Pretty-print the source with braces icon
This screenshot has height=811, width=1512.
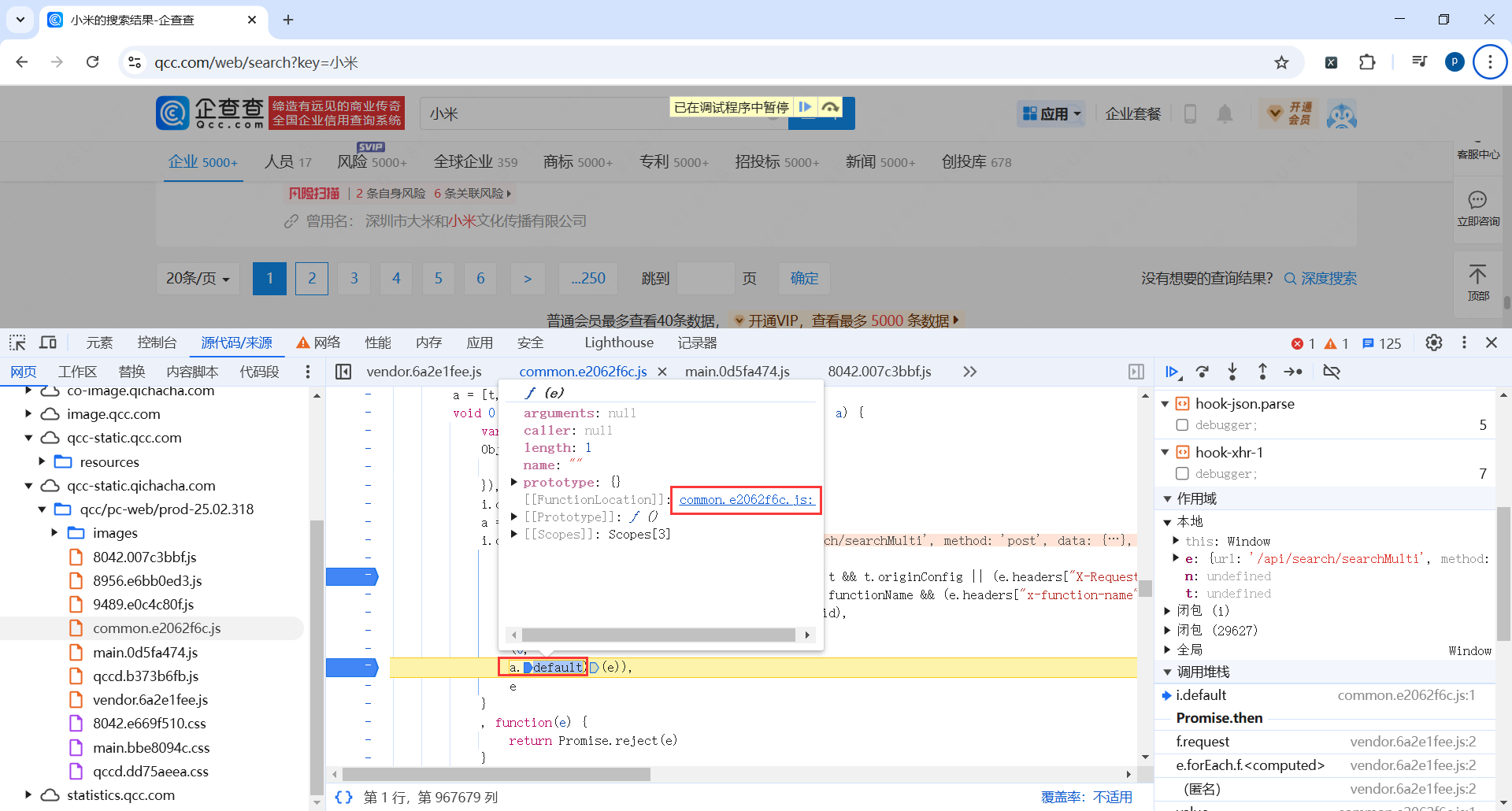pos(343,797)
